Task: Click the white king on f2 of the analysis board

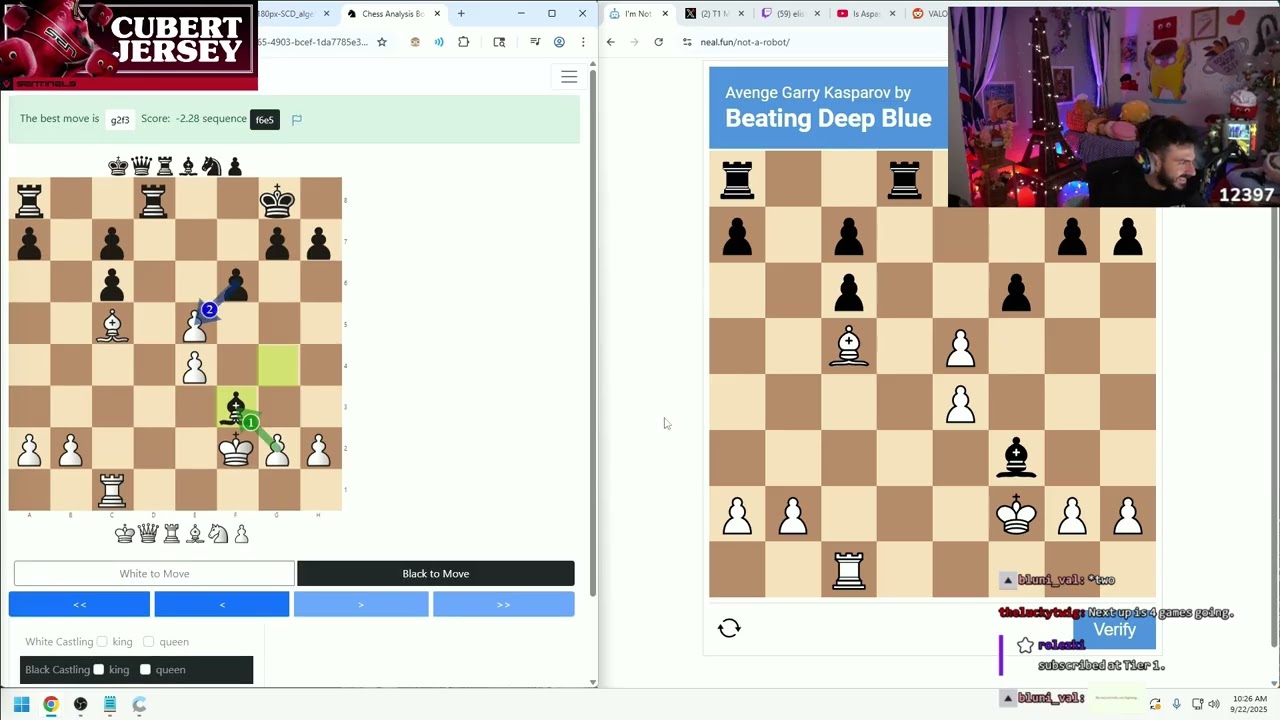Action: 236,449
